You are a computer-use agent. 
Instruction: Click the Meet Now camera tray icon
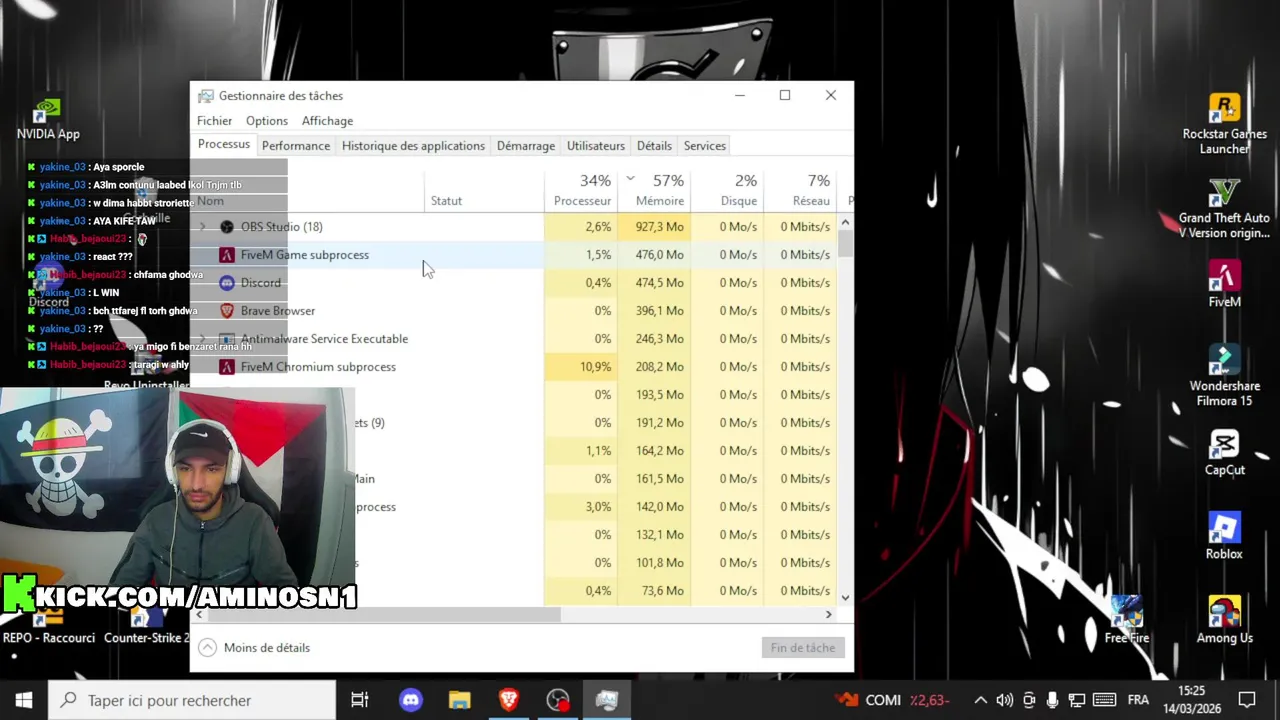point(1029,700)
